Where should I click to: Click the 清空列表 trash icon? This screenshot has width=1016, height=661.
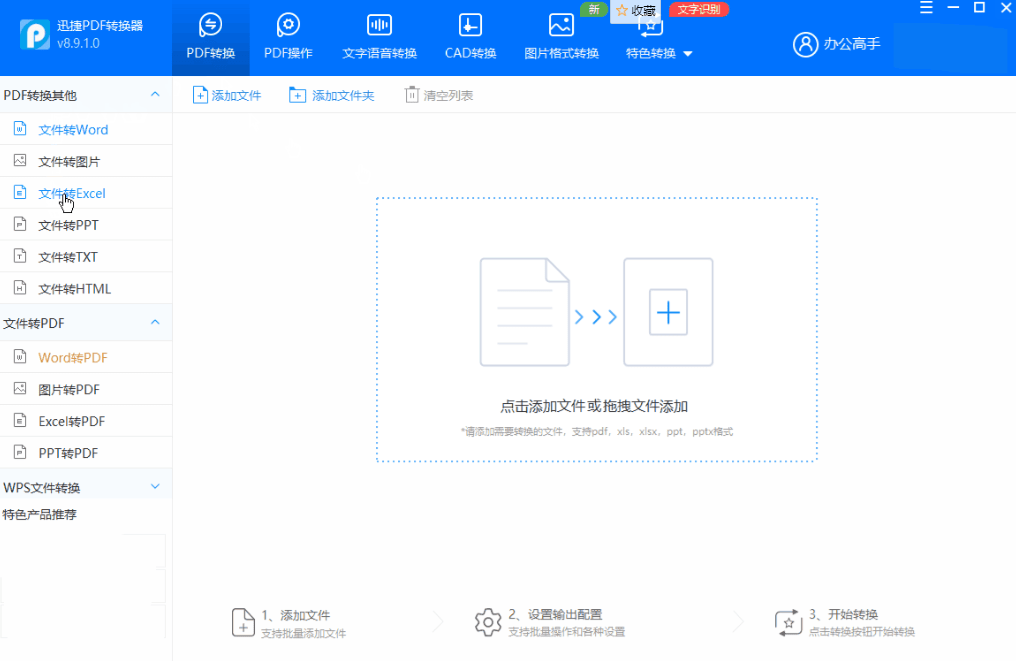[411, 95]
